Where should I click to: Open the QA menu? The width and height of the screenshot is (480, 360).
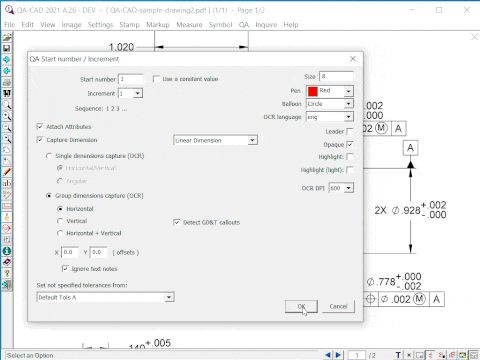[x=244, y=25]
